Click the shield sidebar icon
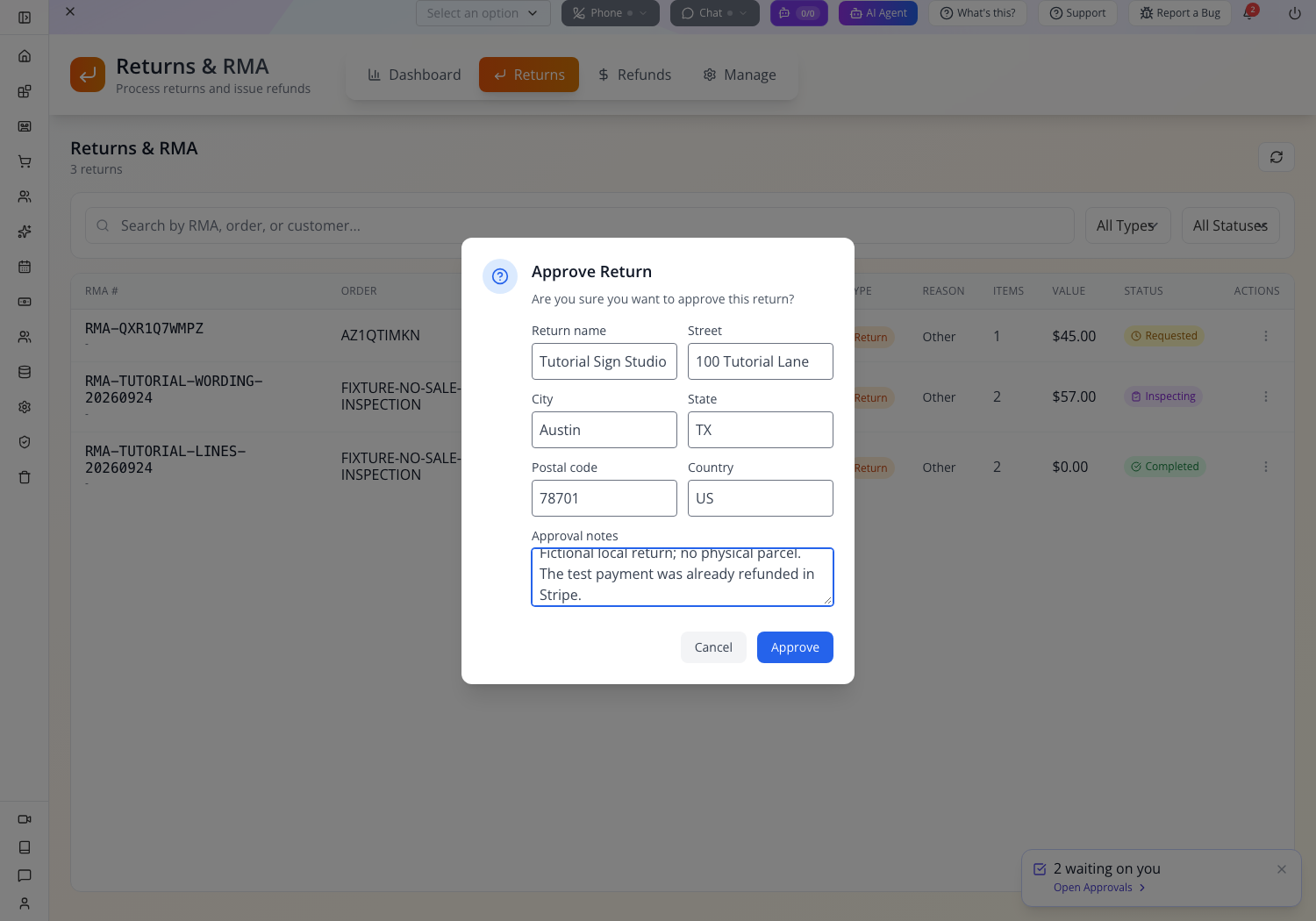 pos(25,442)
